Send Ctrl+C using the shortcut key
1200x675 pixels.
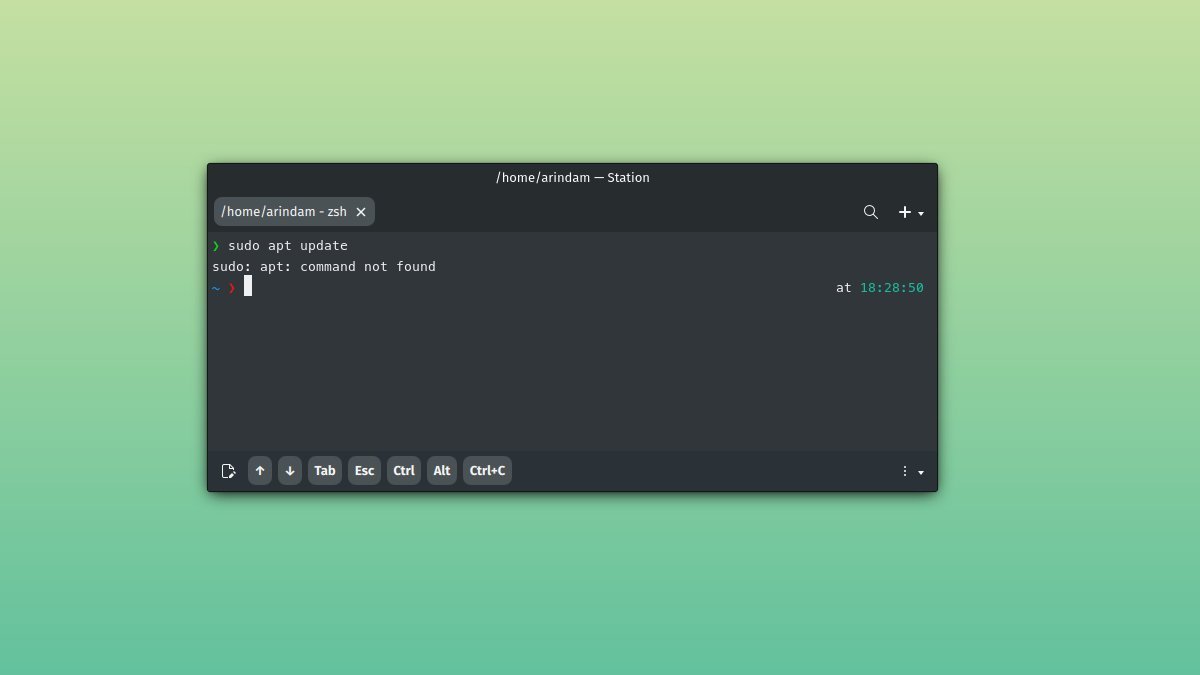point(487,470)
